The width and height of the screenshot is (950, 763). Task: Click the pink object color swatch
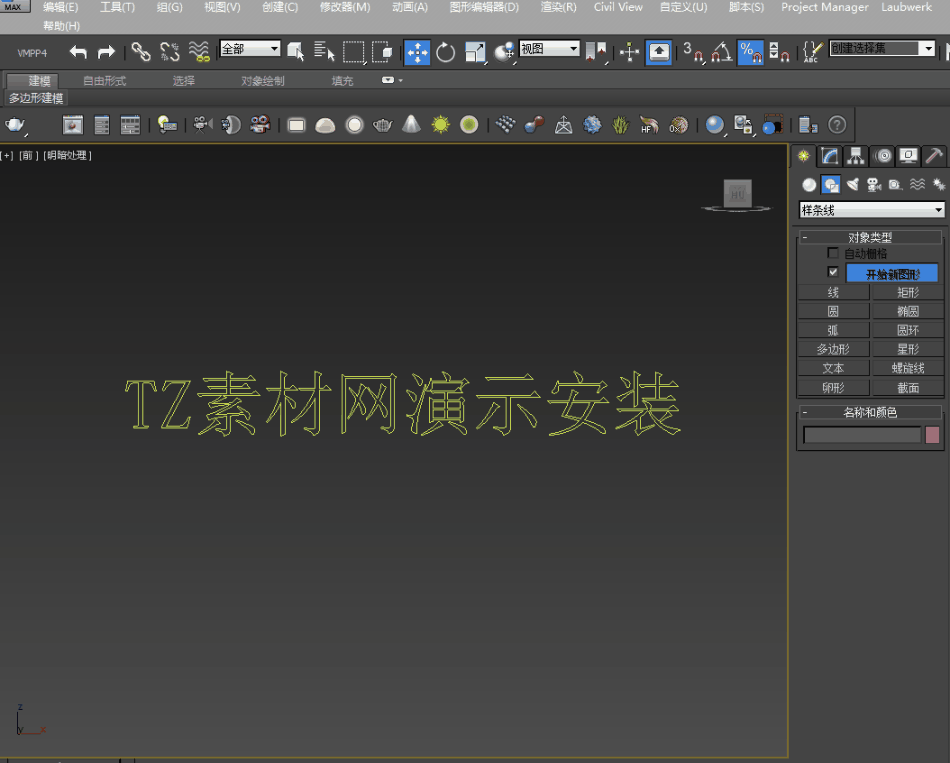(932, 435)
